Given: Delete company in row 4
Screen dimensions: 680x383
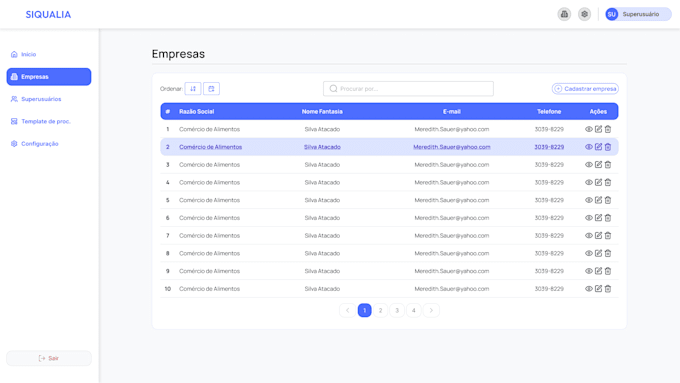Looking at the screenshot, I should coord(608,183).
